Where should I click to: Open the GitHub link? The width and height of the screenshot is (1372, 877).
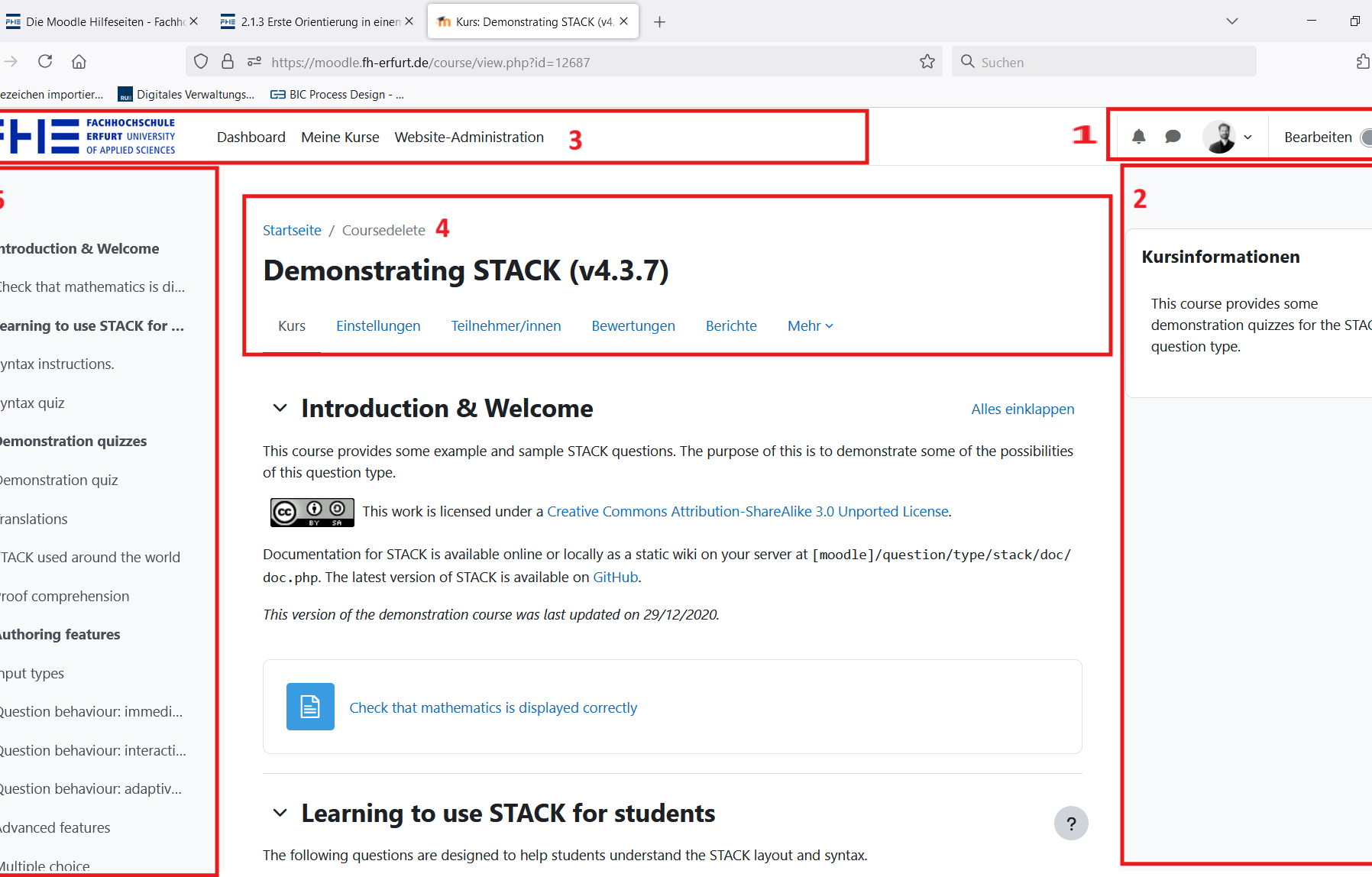tap(615, 578)
